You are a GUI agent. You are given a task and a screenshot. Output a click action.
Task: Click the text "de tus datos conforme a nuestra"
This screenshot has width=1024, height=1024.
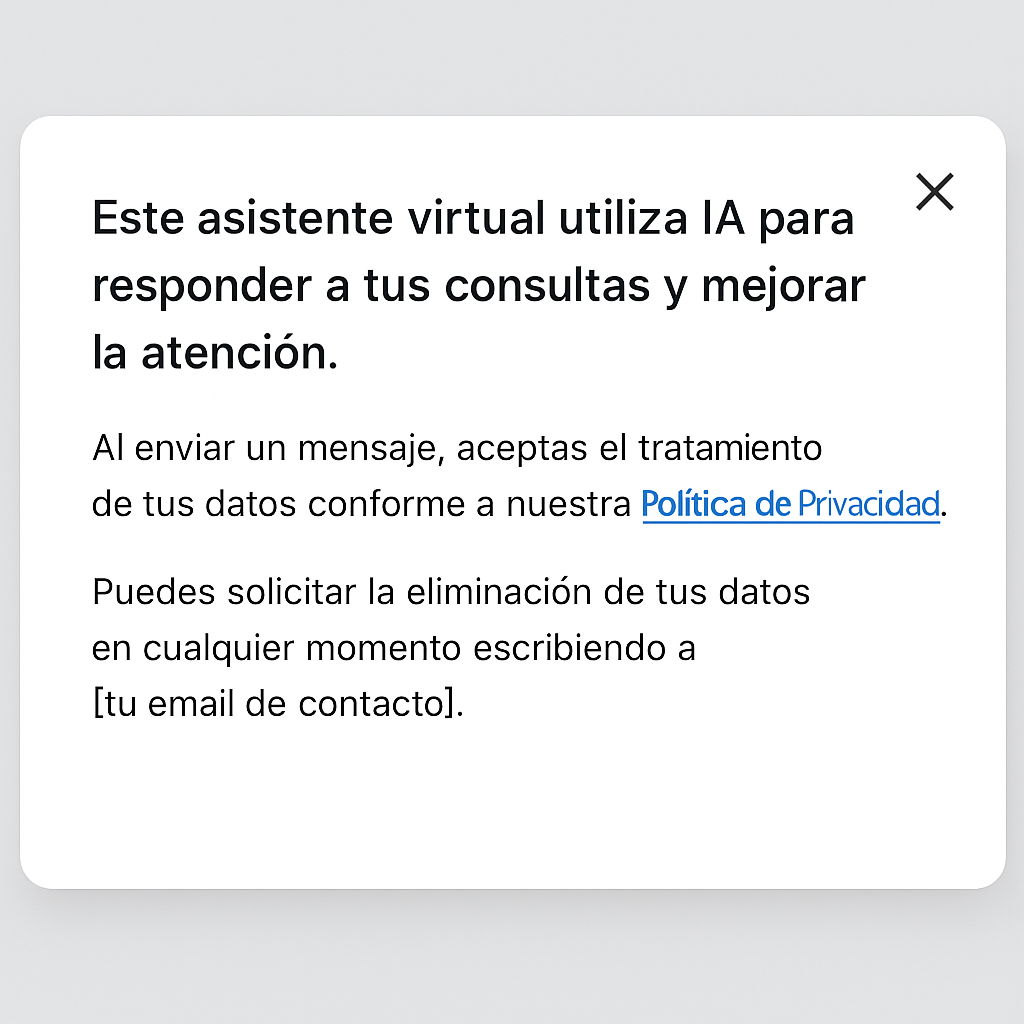[361, 504]
